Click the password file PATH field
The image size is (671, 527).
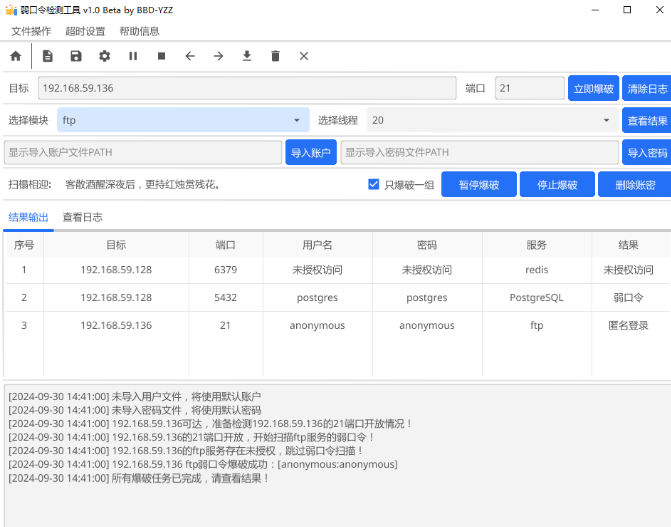click(x=480, y=152)
